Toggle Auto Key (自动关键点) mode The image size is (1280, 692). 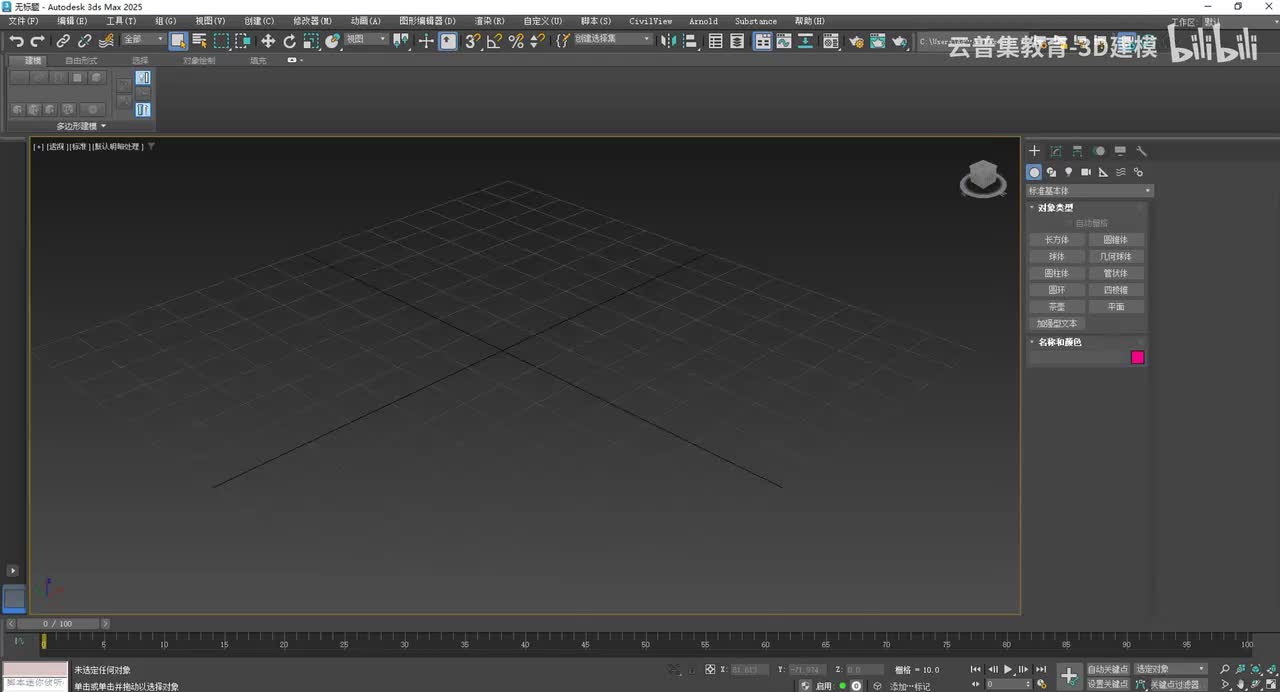1107,669
